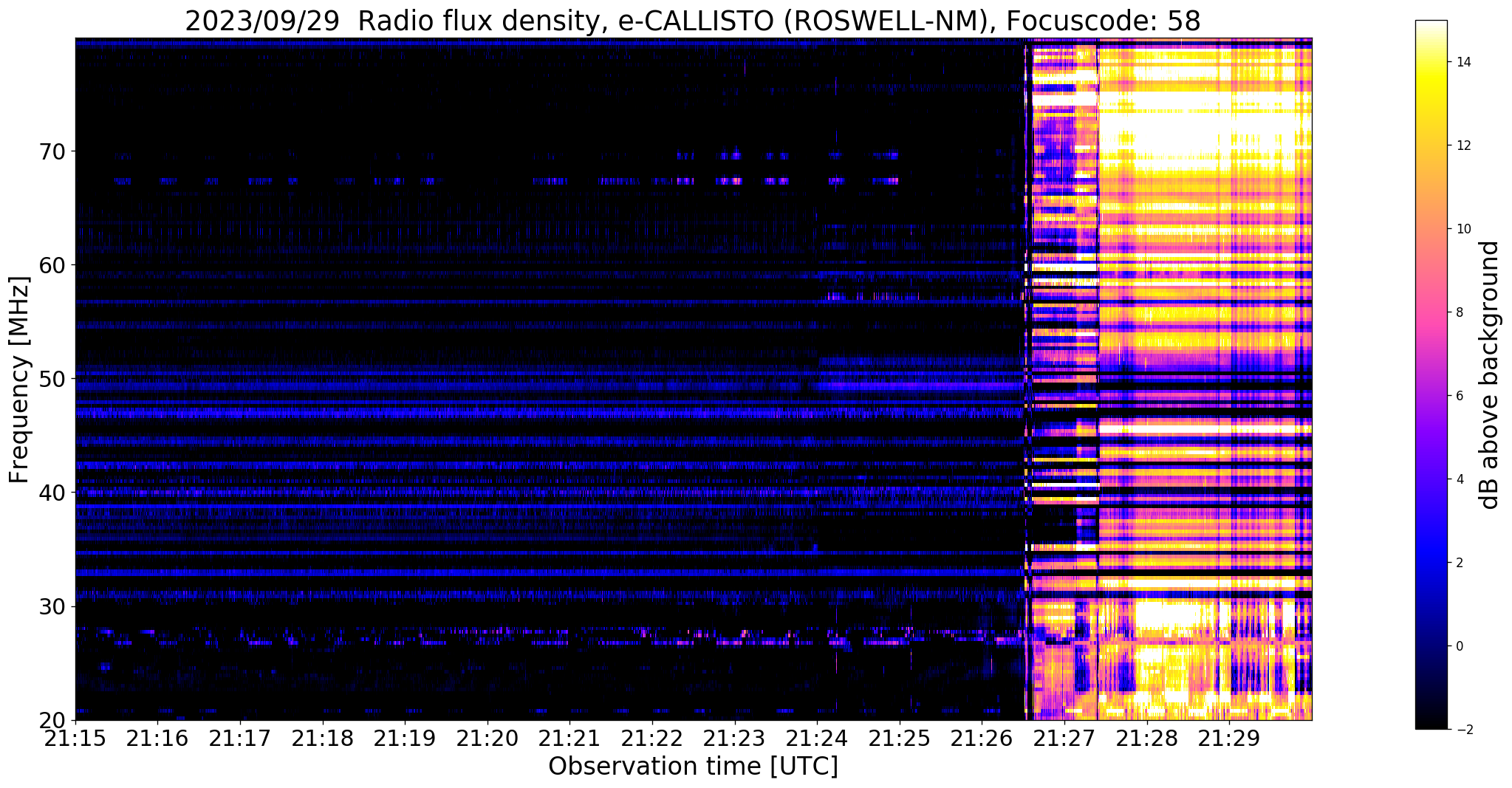Image resolution: width=1512 pixels, height=788 pixels.
Task: Click the 21:20 time tick label
Action: (x=488, y=738)
